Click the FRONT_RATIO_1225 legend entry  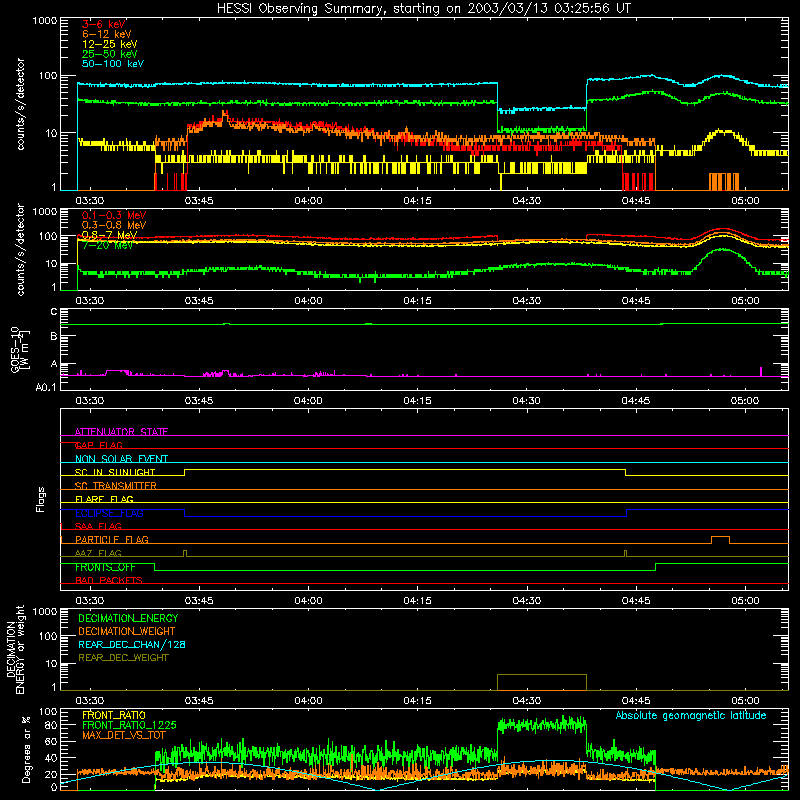[x=129, y=725]
